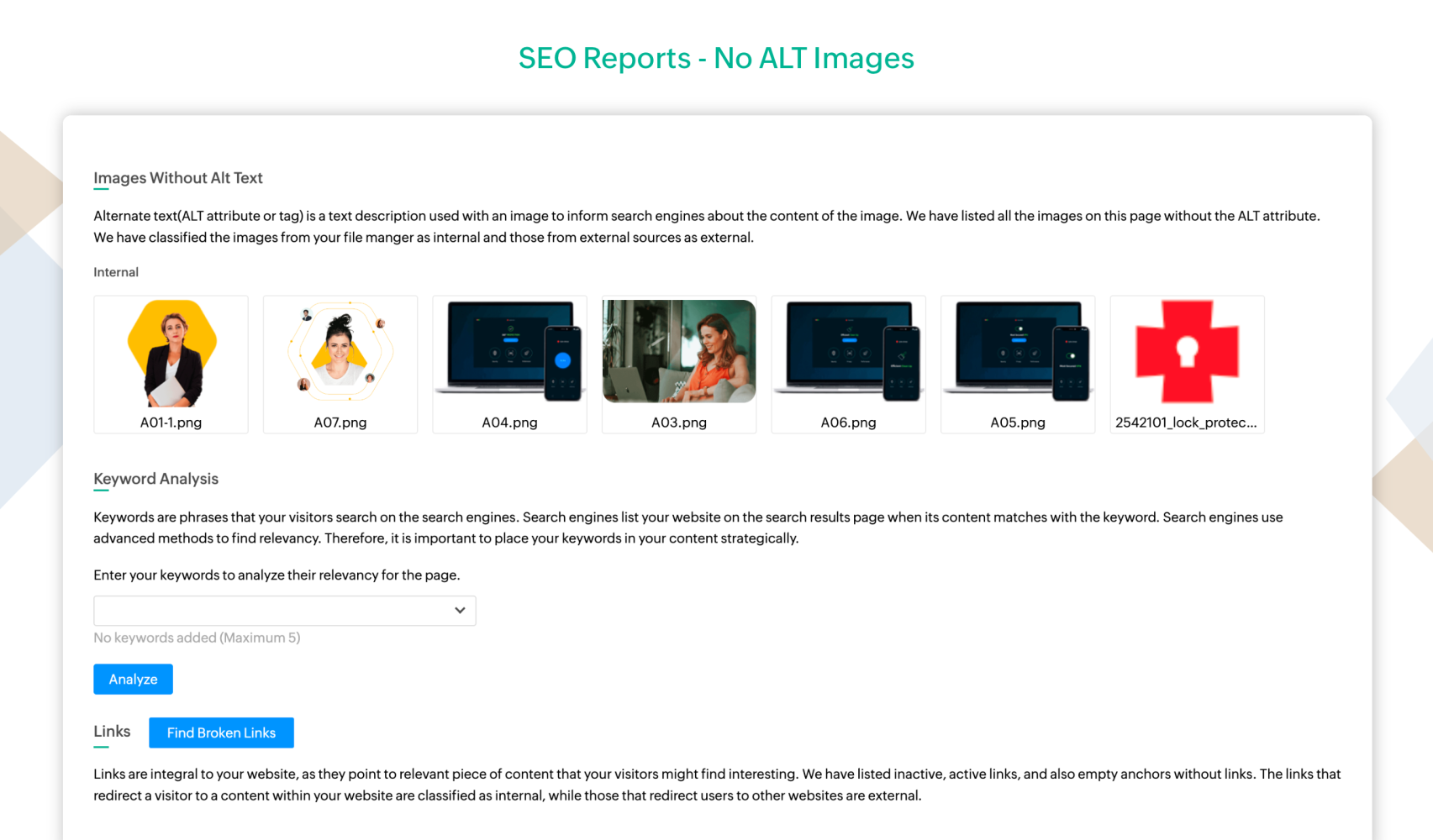Click the Links section heading

(112, 732)
